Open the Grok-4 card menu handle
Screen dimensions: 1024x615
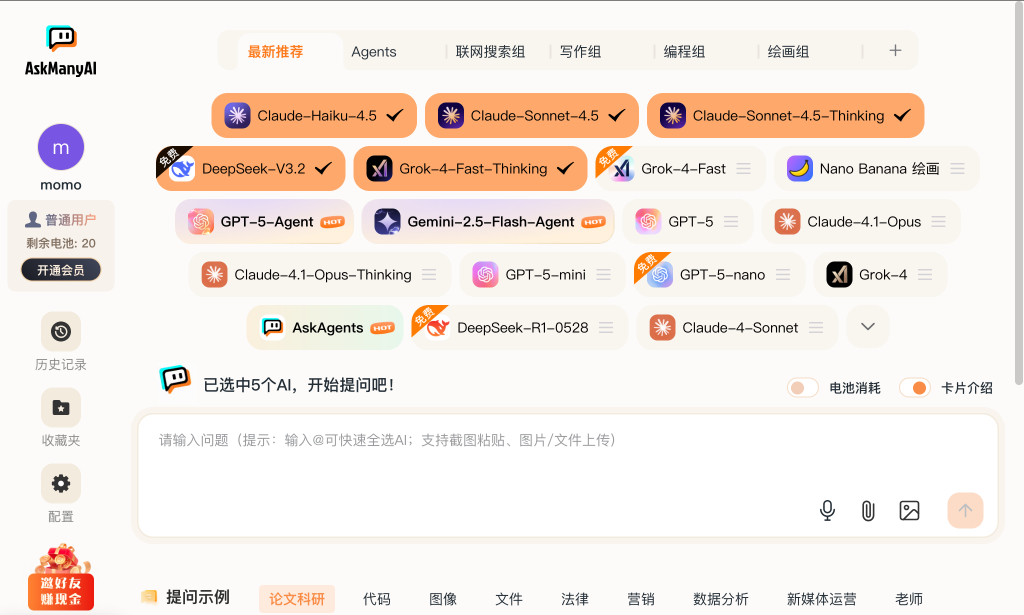925,275
